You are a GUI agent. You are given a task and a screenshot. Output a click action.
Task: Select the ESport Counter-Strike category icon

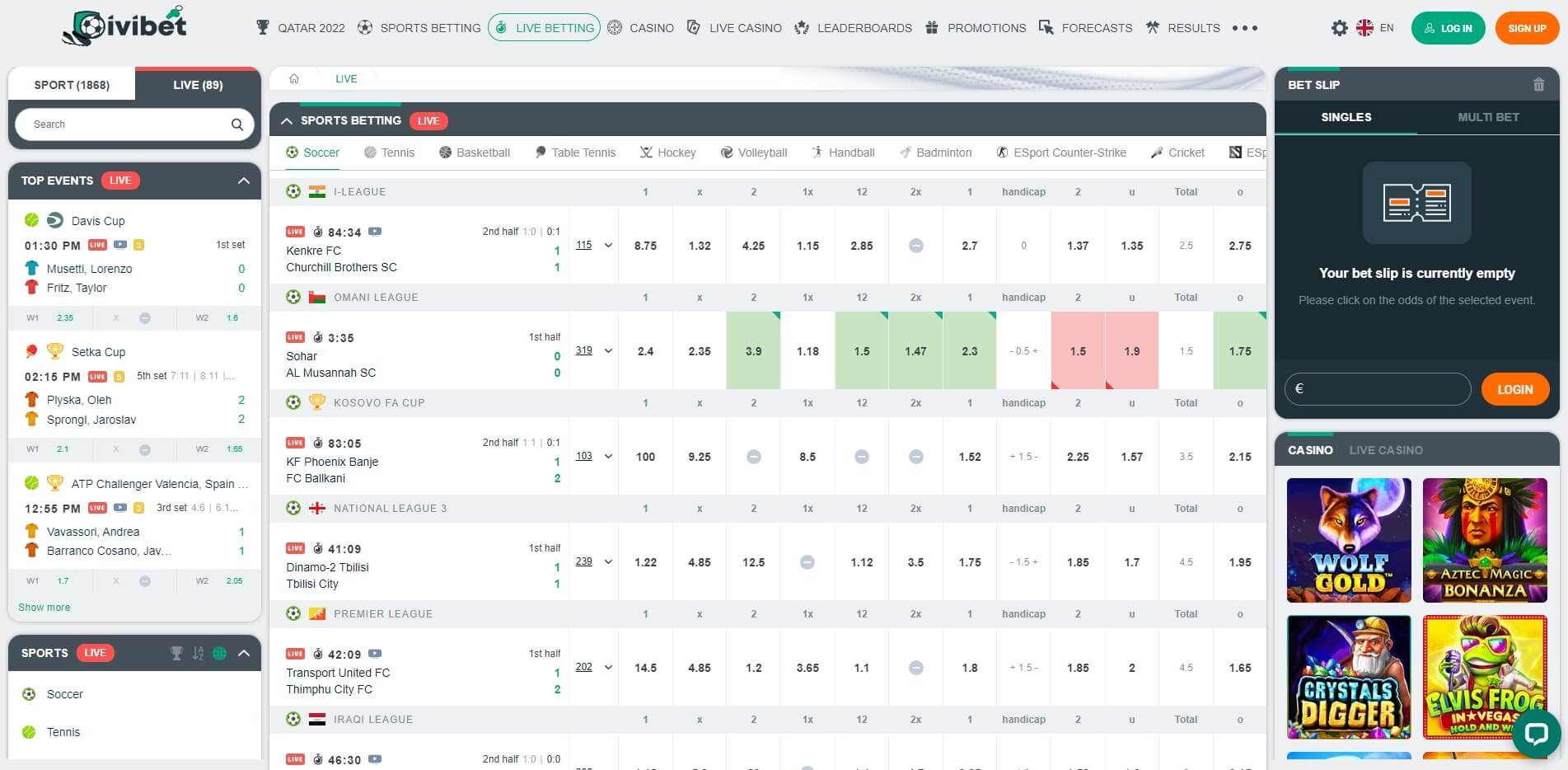[x=1002, y=153]
